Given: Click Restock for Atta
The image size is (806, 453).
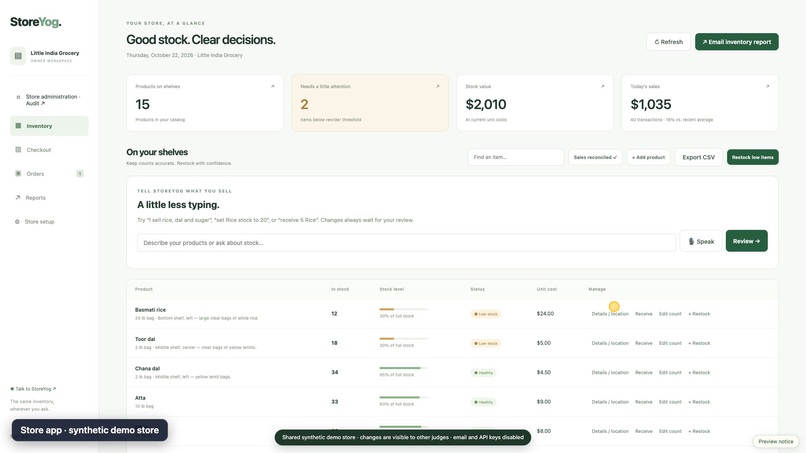Looking at the screenshot, I should [699, 402].
